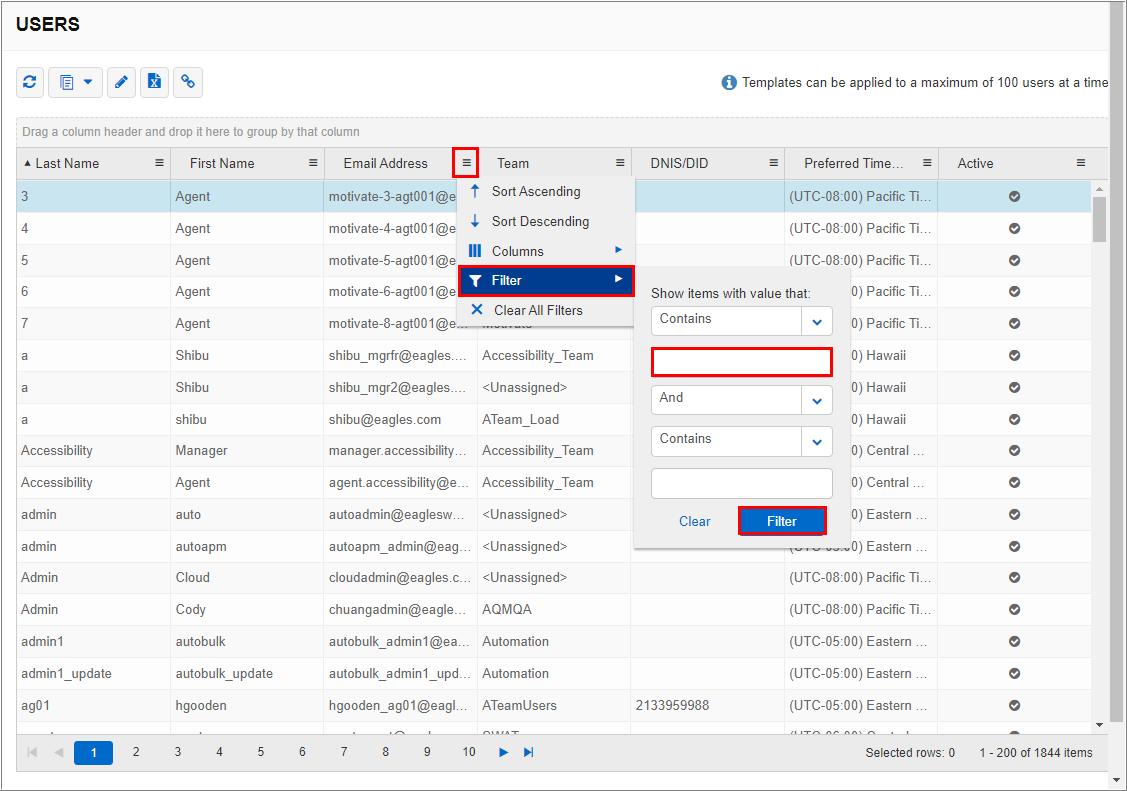Copy user link with chain icon
1127x791 pixels.
point(188,82)
